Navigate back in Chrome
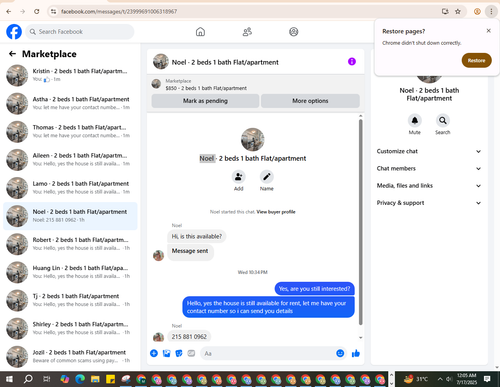500x387 pixels. tap(9, 11)
